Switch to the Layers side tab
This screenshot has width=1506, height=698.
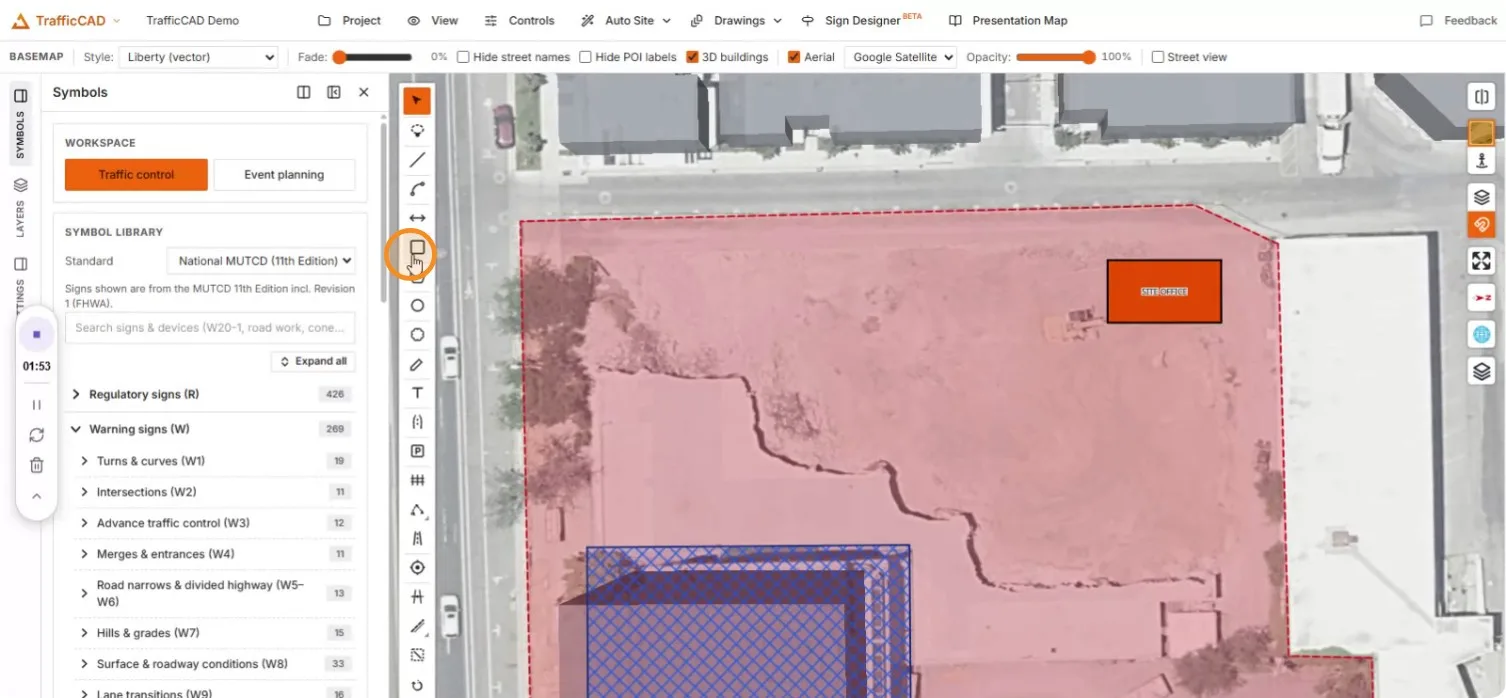pyautogui.click(x=20, y=208)
